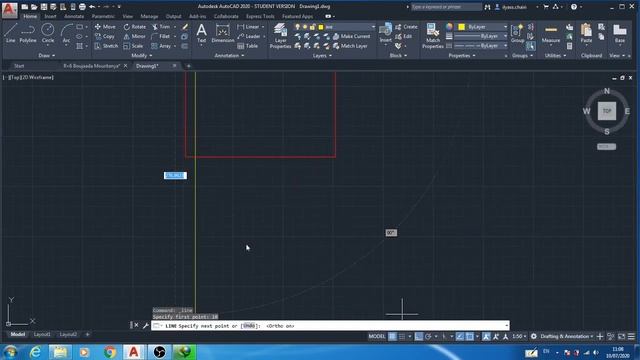Click Match Layer button
This screenshot has height=360, width=640.
(x=350, y=46)
